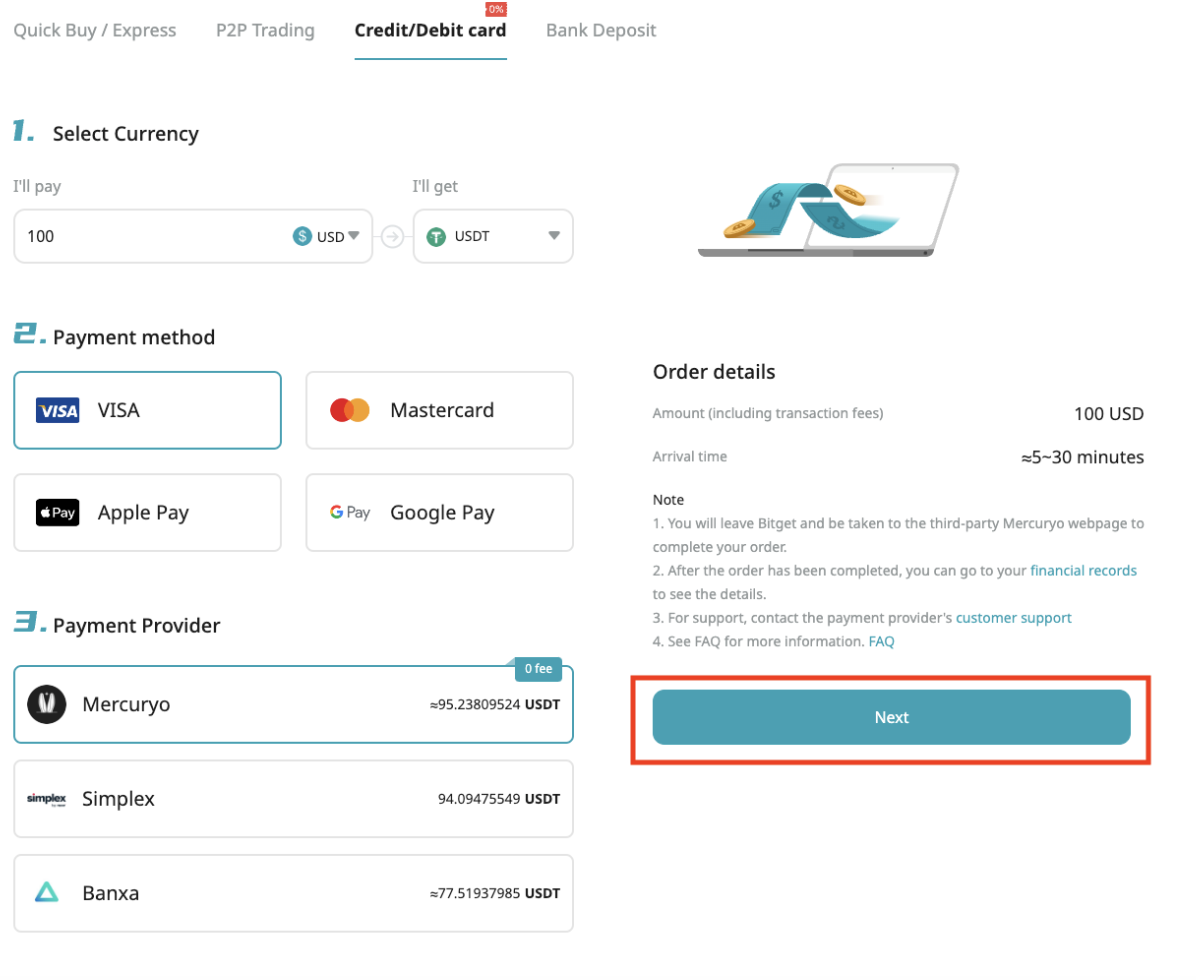Viewport: 1196px width, 980px height.
Task: Choose Banxa as payment provider
Action: click(x=293, y=893)
